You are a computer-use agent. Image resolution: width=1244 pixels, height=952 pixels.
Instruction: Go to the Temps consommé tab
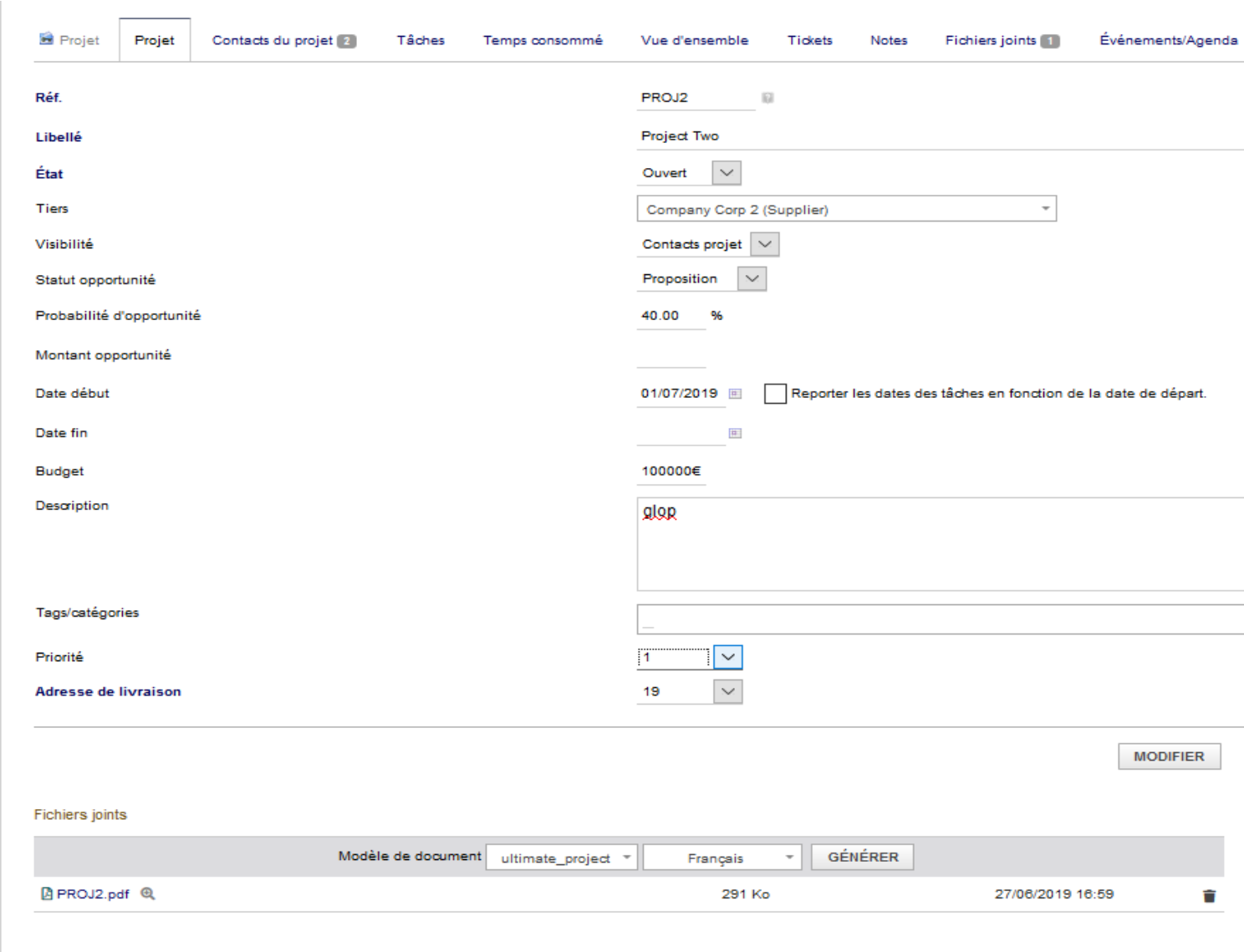coord(543,40)
